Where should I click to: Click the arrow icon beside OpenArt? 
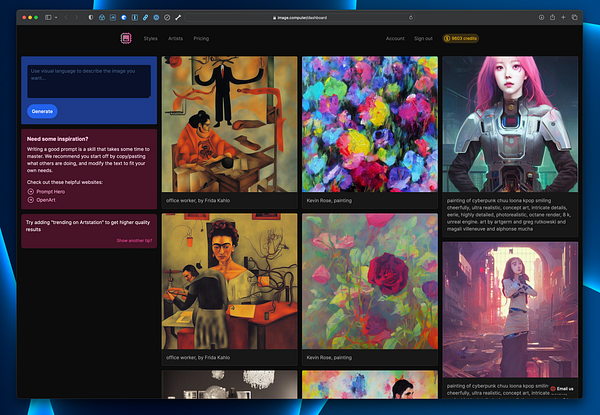click(x=31, y=200)
